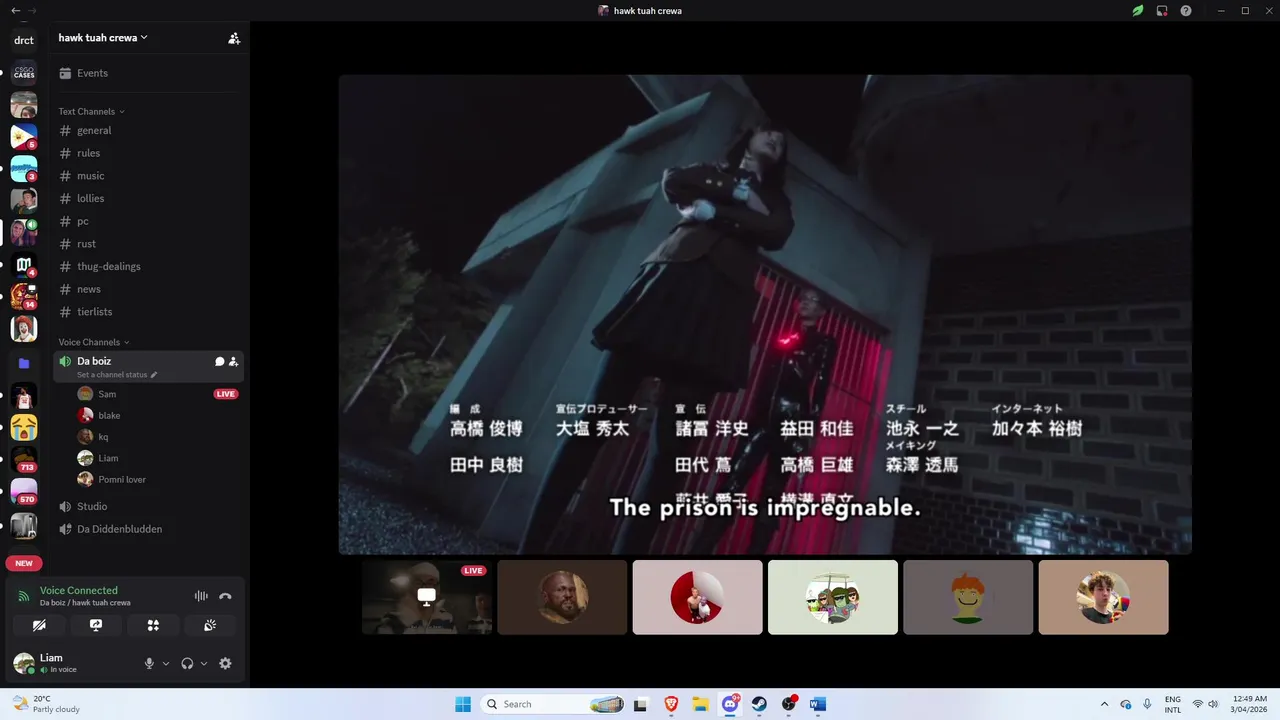Click the main stream video area
Viewport: 1280px width, 720px height.
(x=765, y=314)
